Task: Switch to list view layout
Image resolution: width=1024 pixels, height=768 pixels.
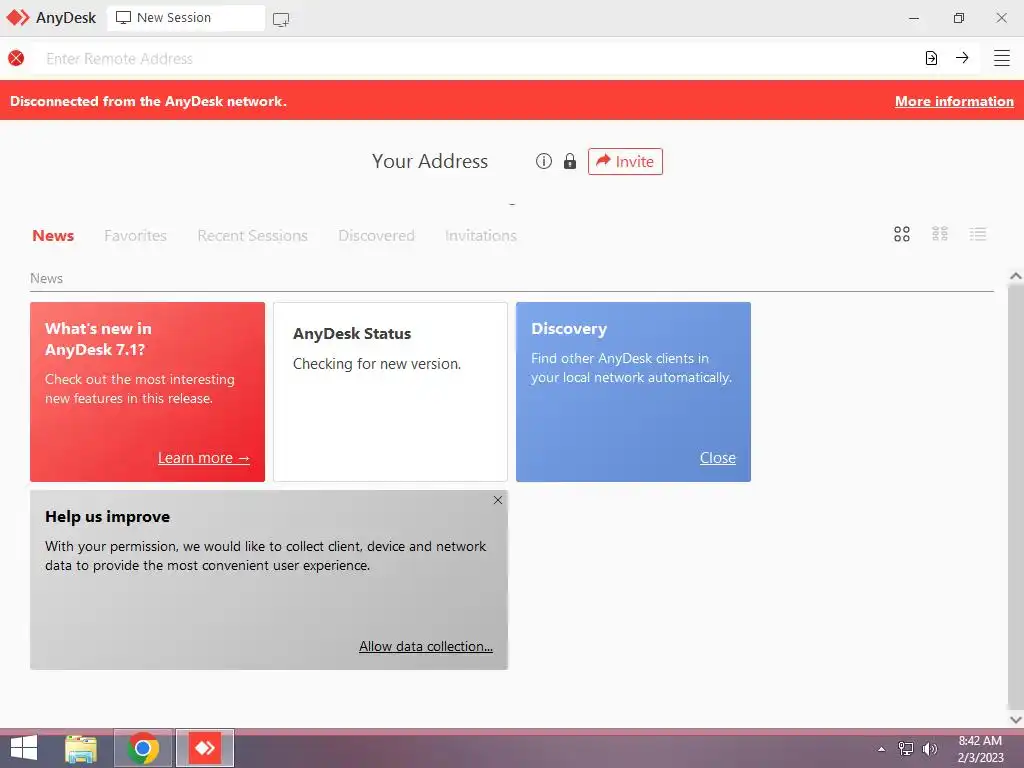Action: pos(978,234)
